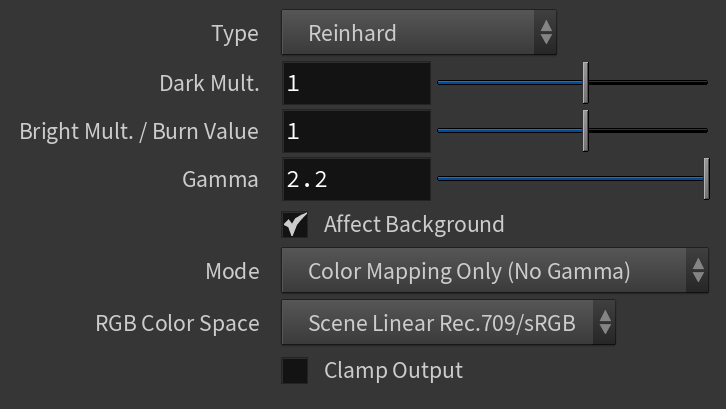The image size is (726, 409).
Task: Click the middle of the Gamma slider track
Action: pos(570,179)
